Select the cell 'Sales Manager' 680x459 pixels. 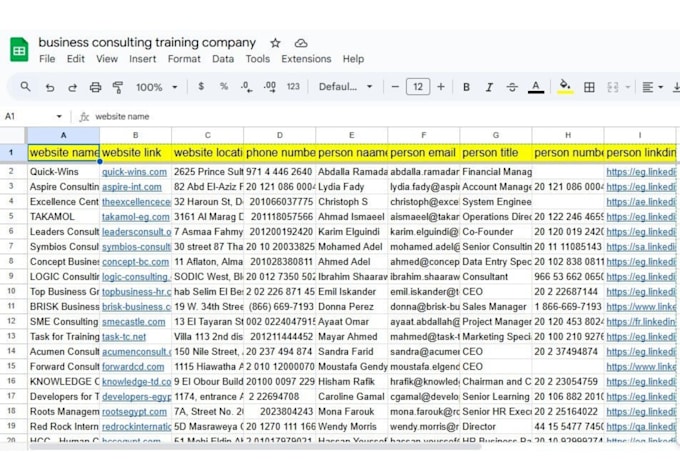[496, 307]
